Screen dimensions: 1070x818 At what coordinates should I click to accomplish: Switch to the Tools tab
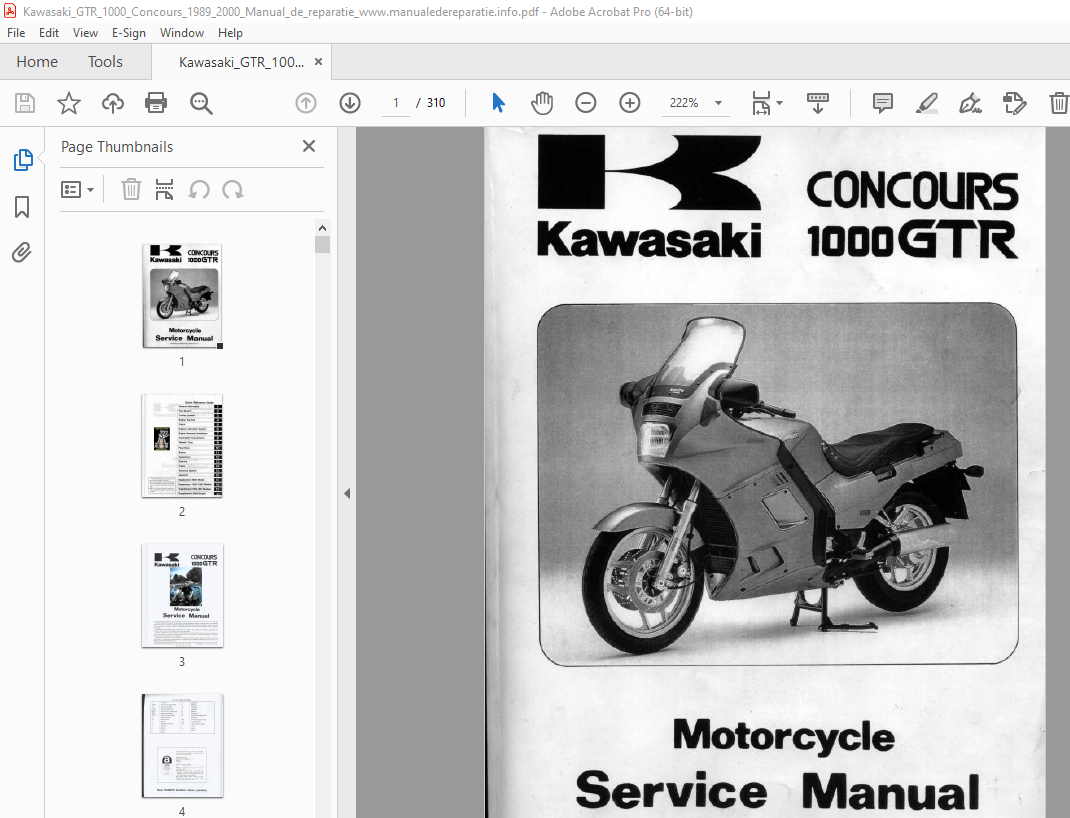pos(105,61)
